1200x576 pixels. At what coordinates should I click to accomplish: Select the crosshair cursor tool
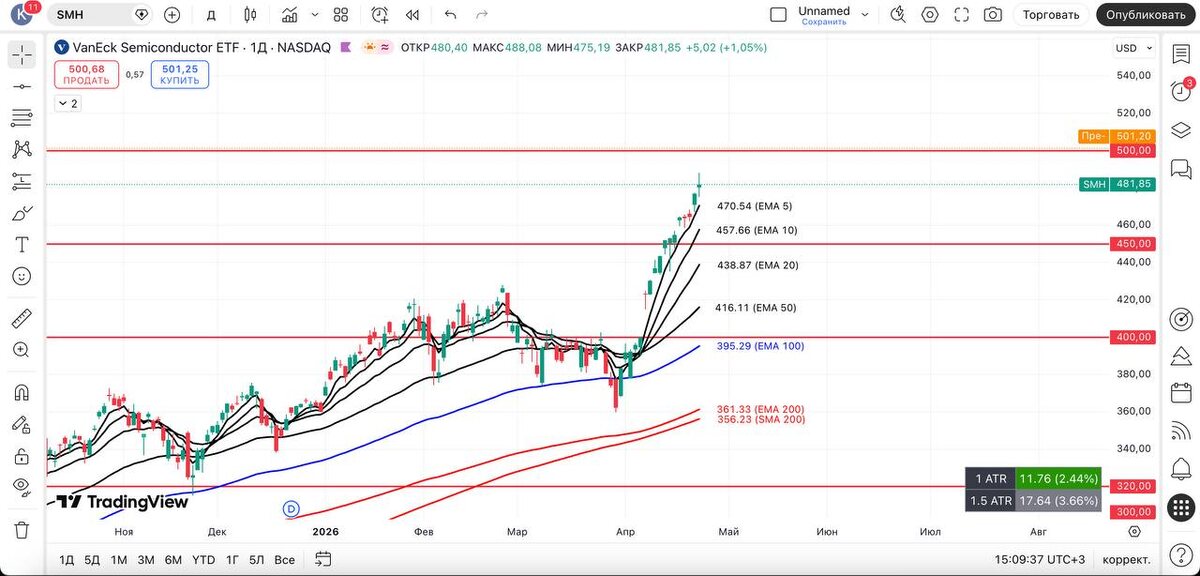point(22,55)
